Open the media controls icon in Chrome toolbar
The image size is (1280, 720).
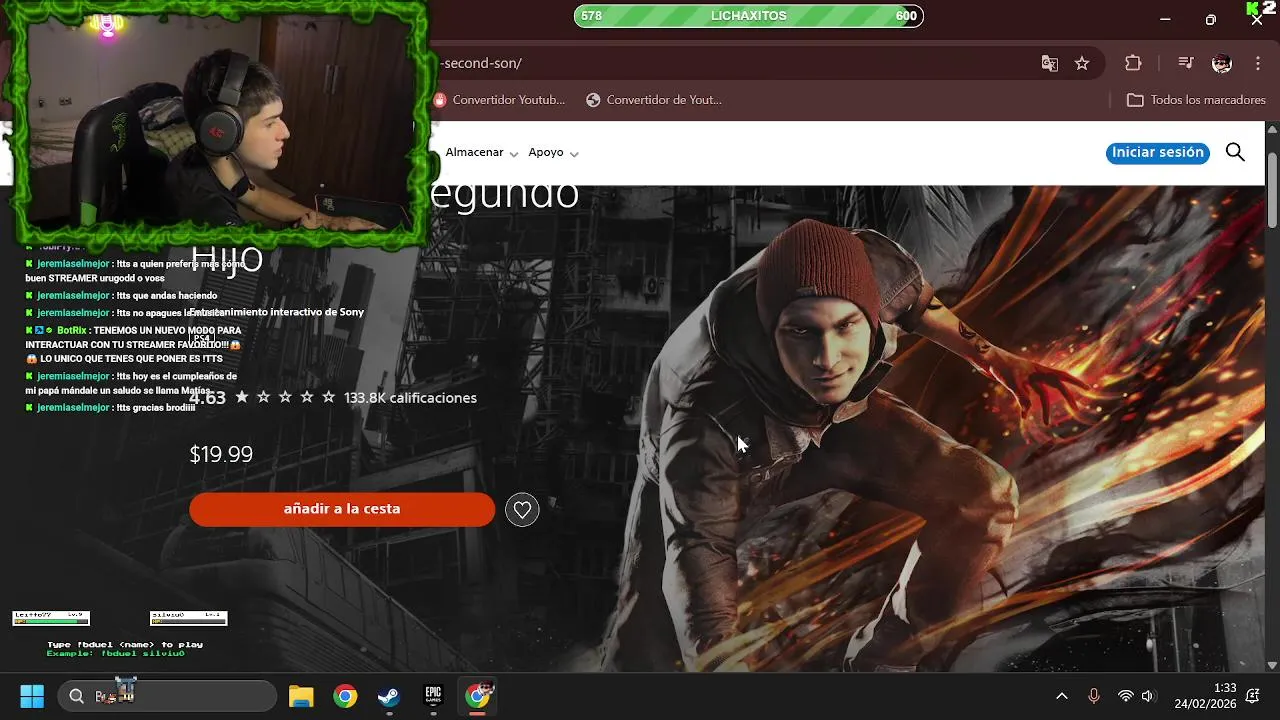pos(1186,63)
